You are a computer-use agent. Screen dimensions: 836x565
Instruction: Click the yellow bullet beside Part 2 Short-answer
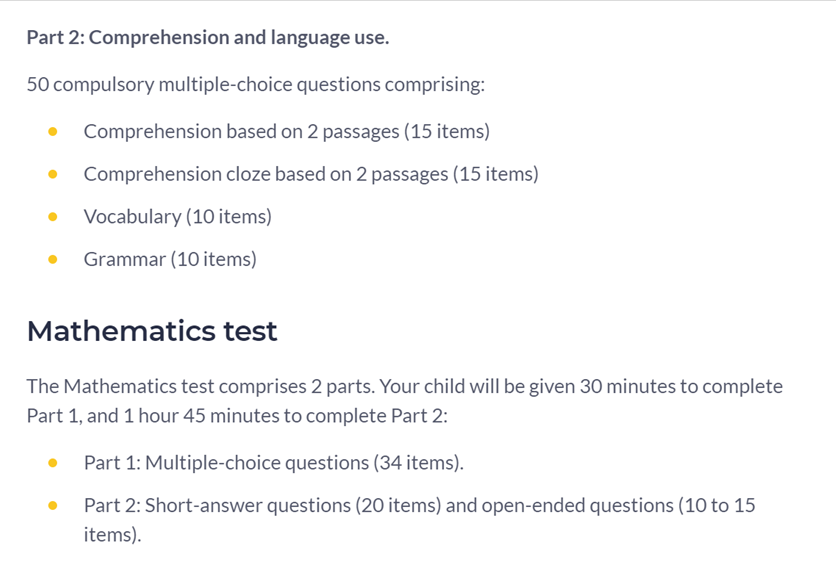pyautogui.click(x=53, y=505)
